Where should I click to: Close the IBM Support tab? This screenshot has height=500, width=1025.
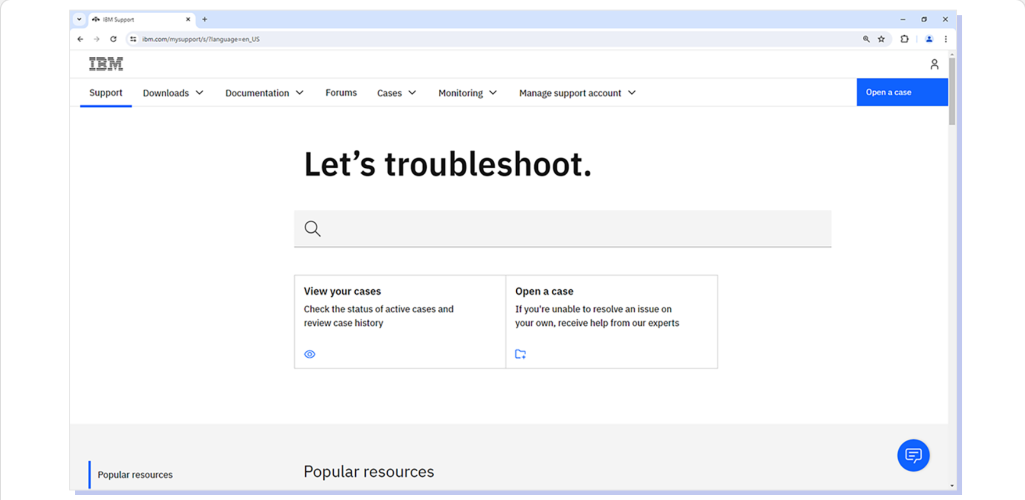click(x=188, y=20)
